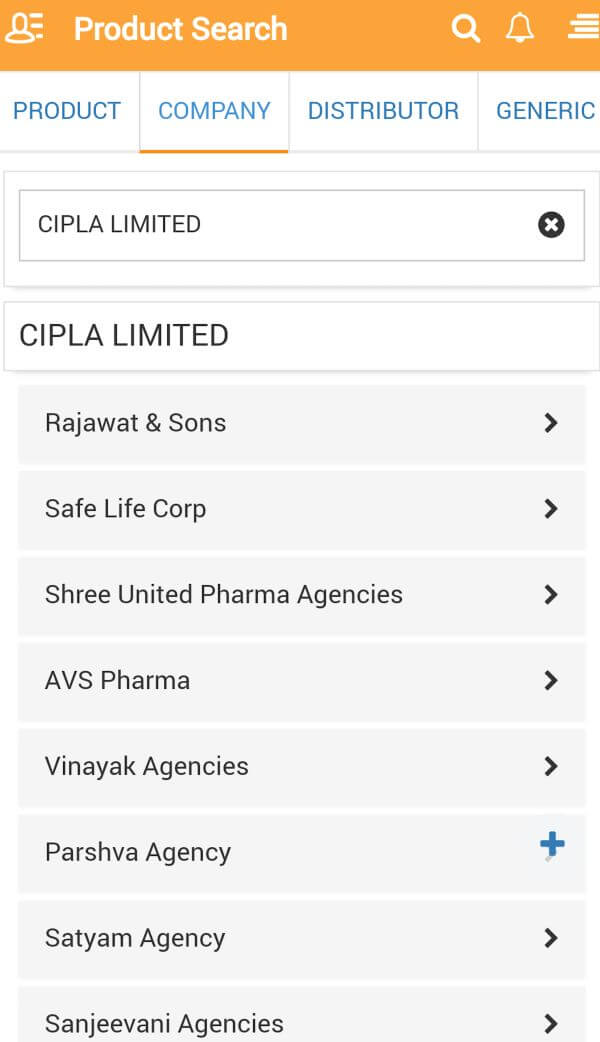Open the user profile menu icon
Screen dimensions: 600x1042
[x=24, y=28]
